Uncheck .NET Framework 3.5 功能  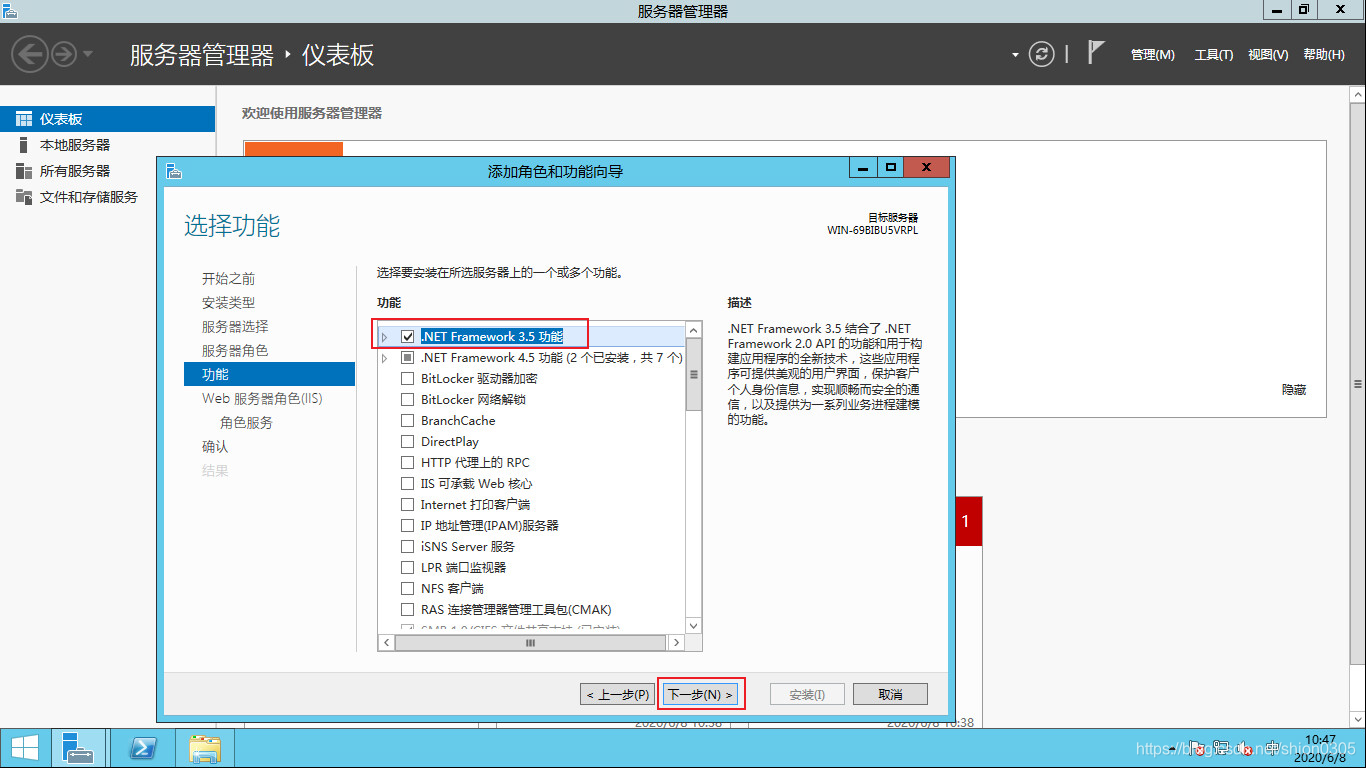click(407, 337)
